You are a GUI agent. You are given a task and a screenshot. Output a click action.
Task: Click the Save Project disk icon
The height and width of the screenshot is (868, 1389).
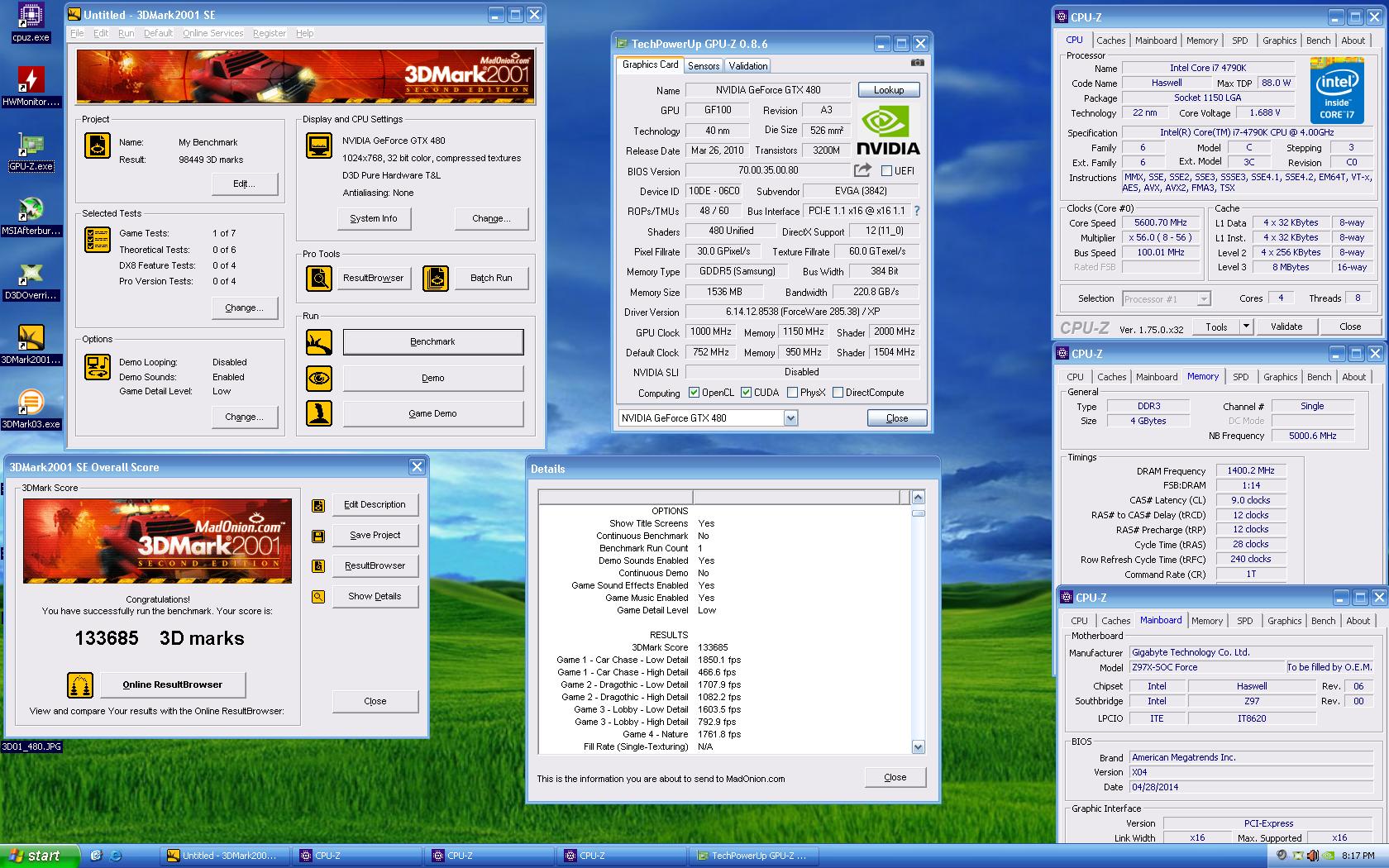click(318, 536)
